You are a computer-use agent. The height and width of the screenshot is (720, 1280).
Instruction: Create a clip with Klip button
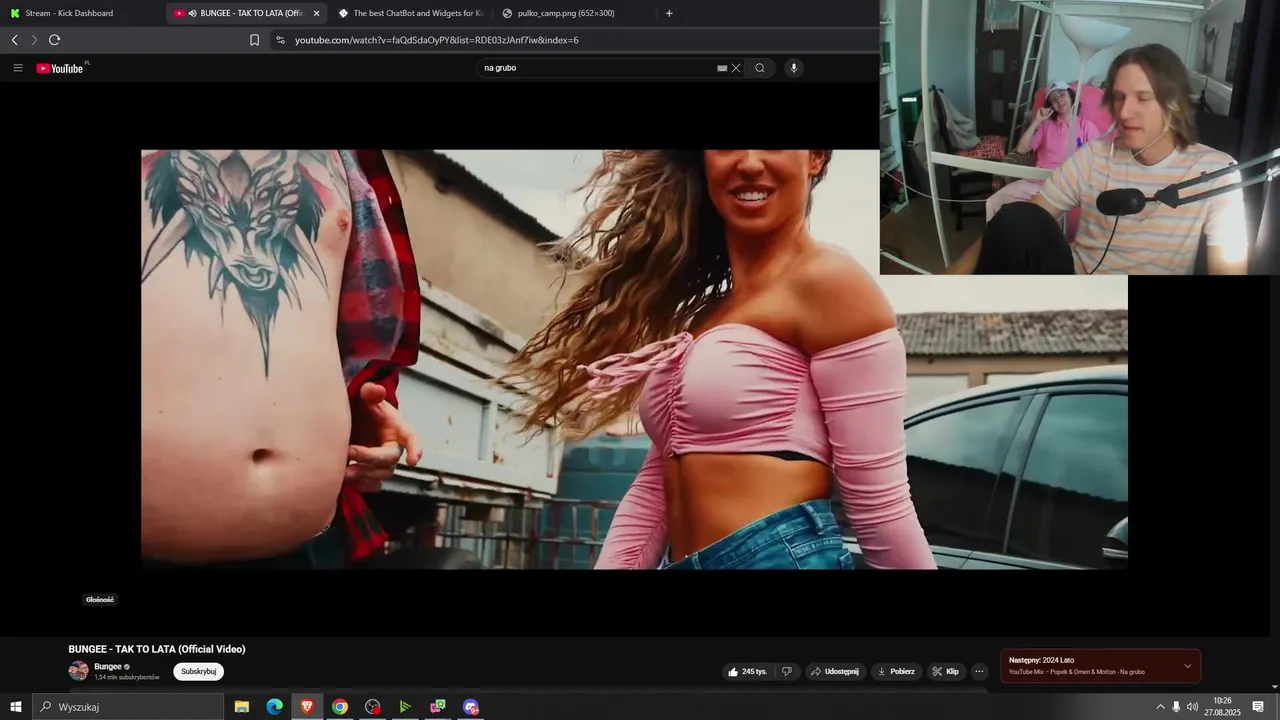(x=946, y=671)
